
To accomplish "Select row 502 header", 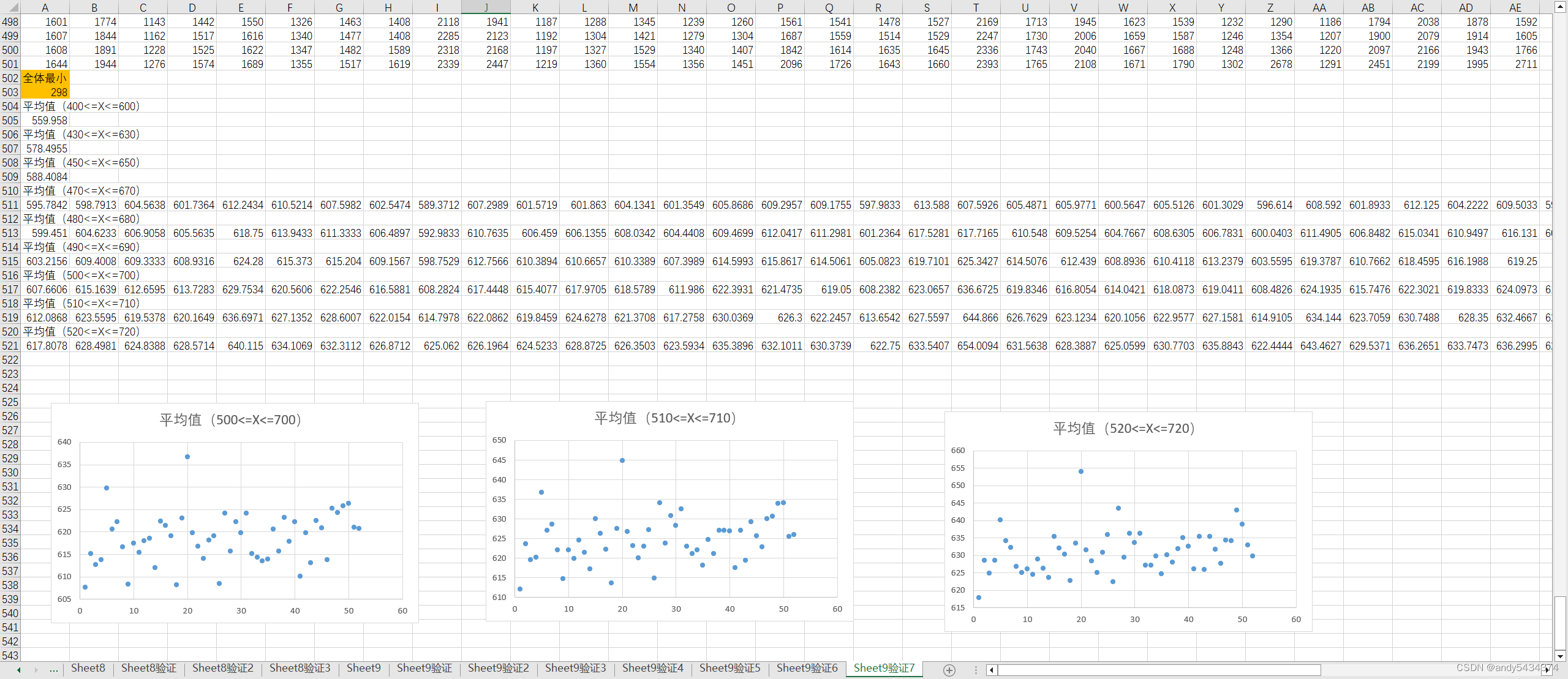I will coord(10,78).
